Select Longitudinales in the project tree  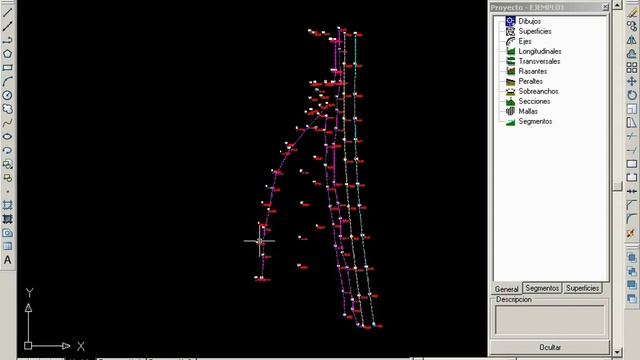click(x=540, y=51)
